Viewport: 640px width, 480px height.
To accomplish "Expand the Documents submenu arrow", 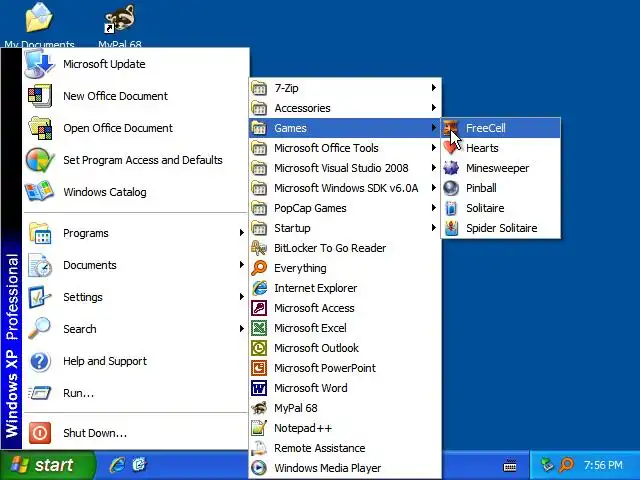I will click(x=242, y=265).
